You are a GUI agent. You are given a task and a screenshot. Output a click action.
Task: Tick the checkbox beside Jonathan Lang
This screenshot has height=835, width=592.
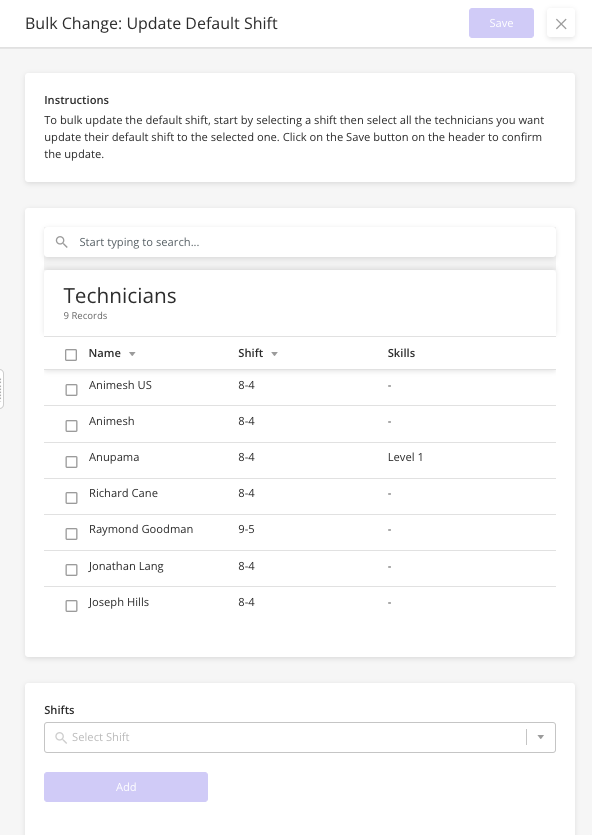[x=71, y=570]
